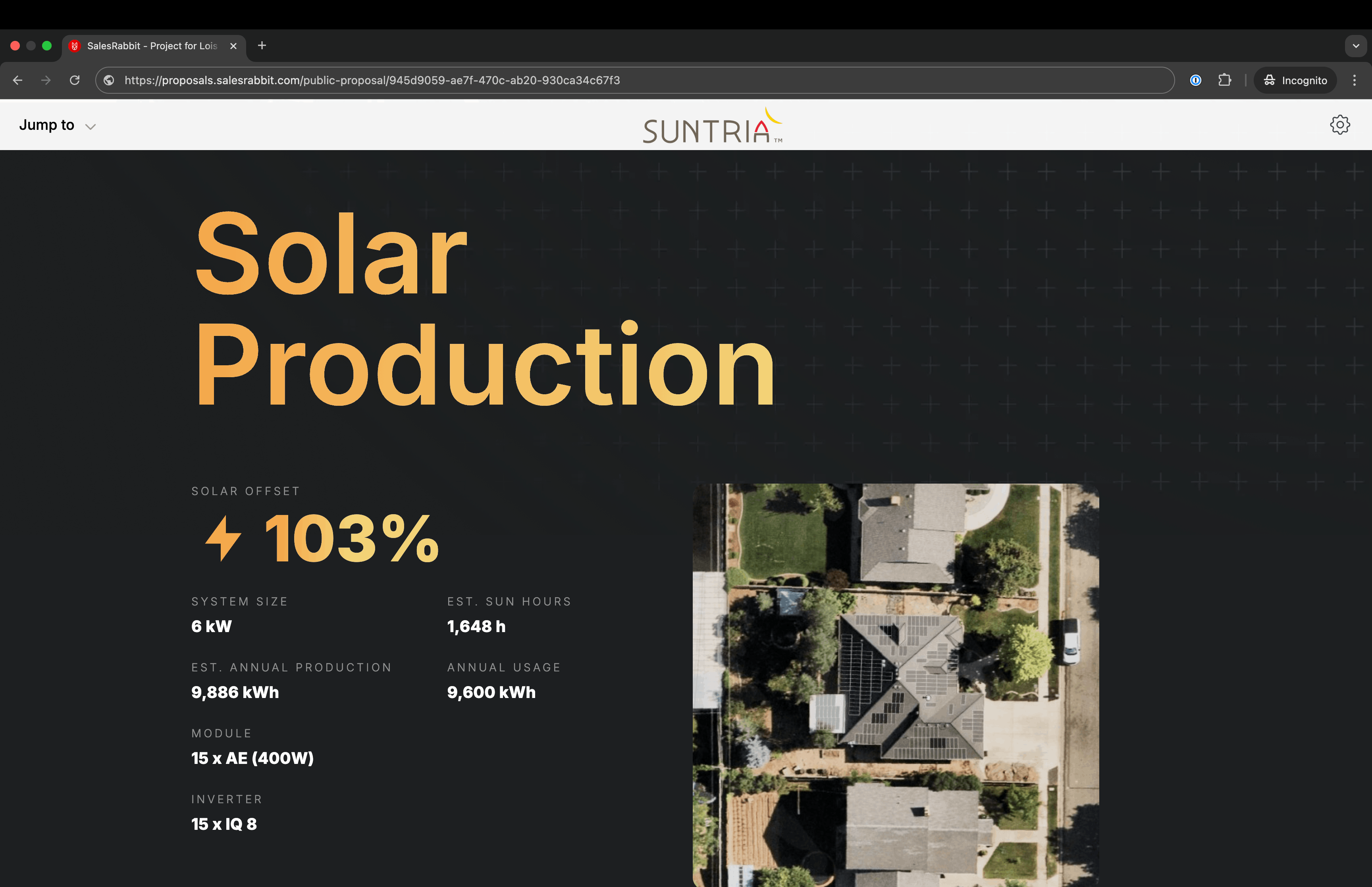
Task: Click the 1Password extension icon
Action: 1195,80
